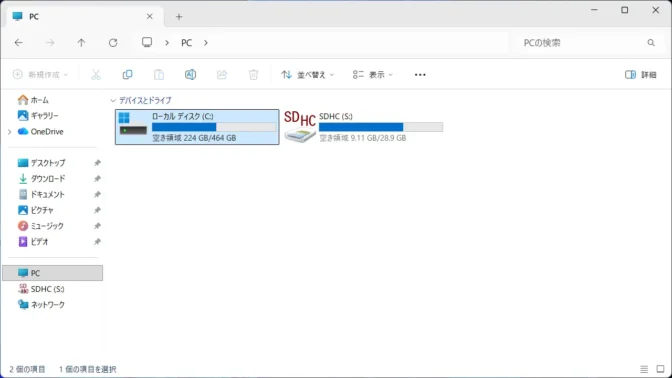Click the Cut scissors icon
This screenshot has width=672, height=378.
[x=96, y=75]
